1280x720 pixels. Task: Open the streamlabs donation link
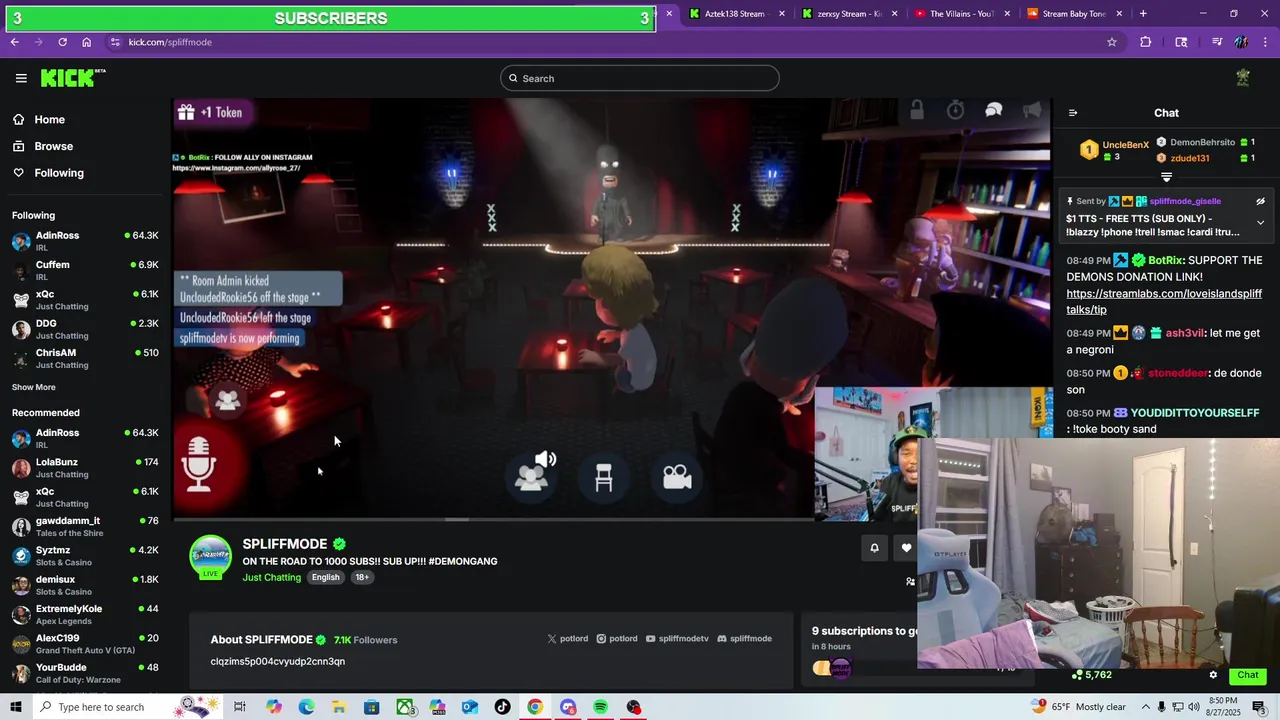(x=1164, y=302)
